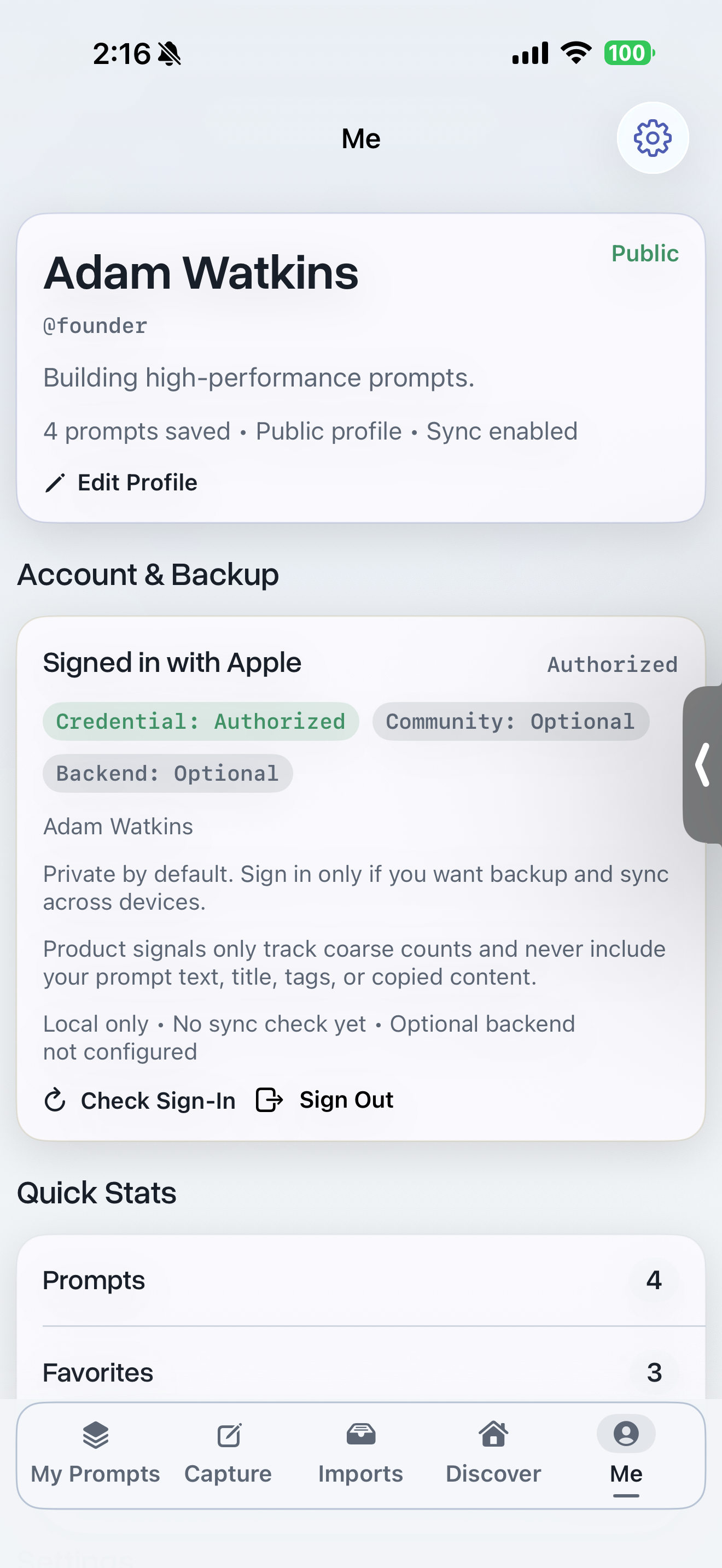The width and height of the screenshot is (722, 1568).
Task: Open the Capture compose icon
Action: point(228,1435)
